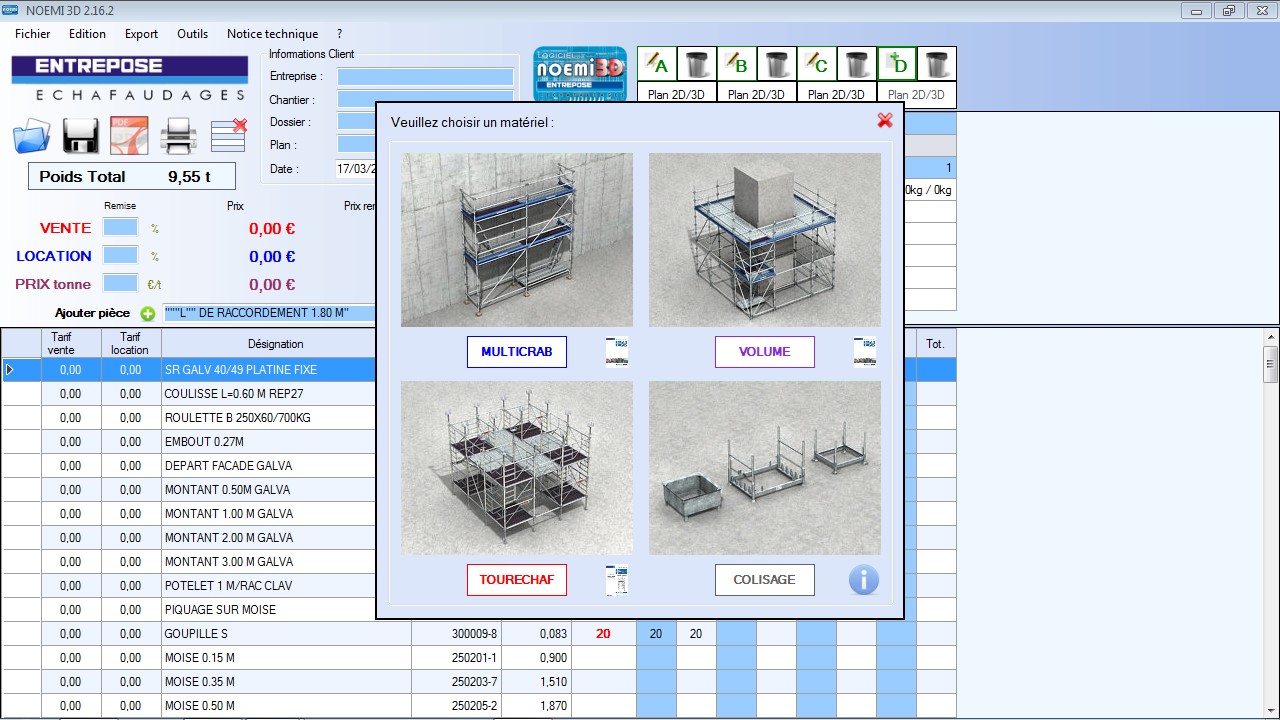Viewport: 1280px width, 720px height.
Task: Select row DEPART FACADE GALVA
Action: coord(479,466)
